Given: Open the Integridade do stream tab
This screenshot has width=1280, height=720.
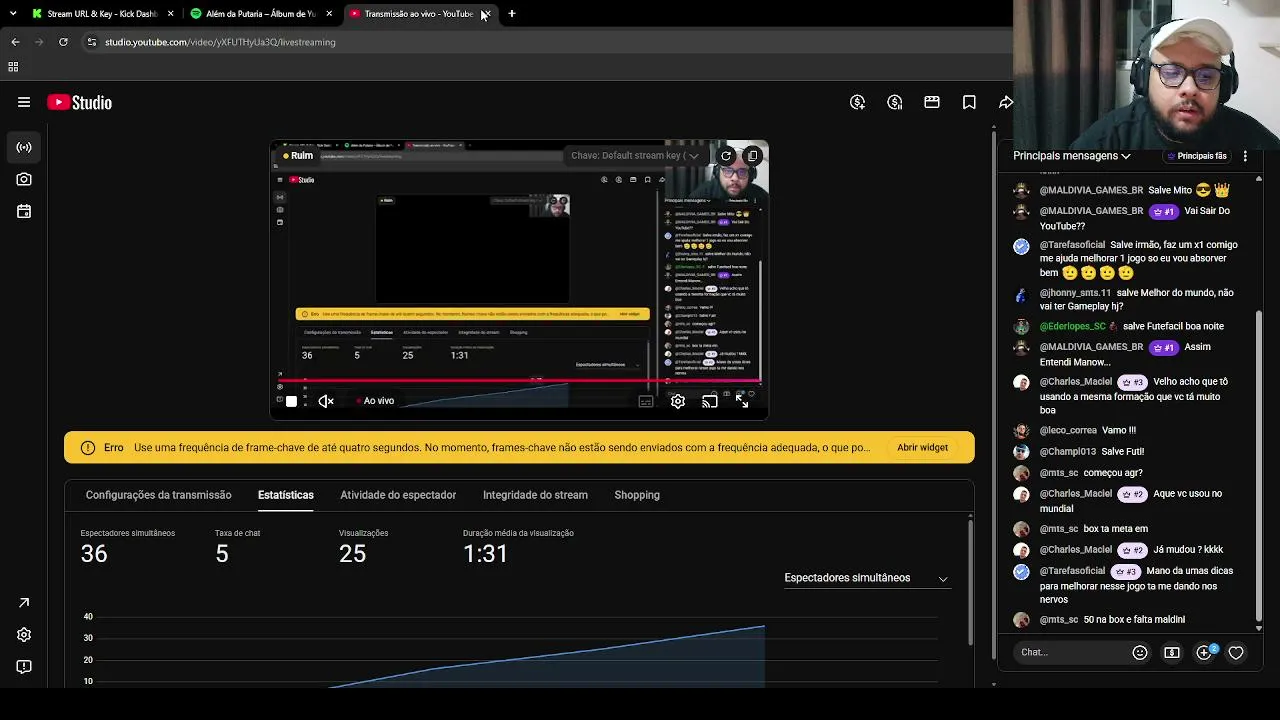Looking at the screenshot, I should click(535, 495).
